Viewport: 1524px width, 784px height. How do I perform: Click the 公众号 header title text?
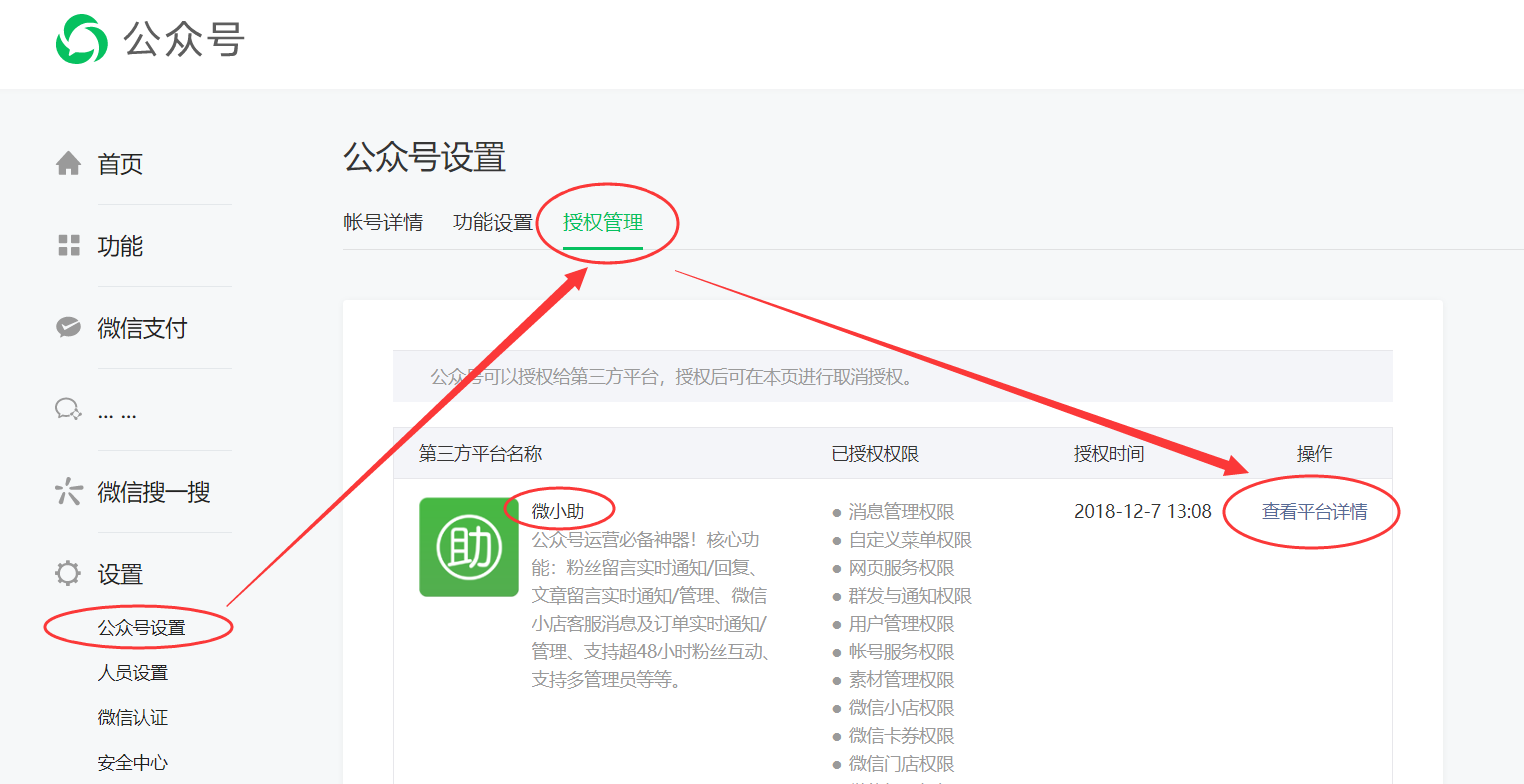pyautogui.click(x=184, y=39)
